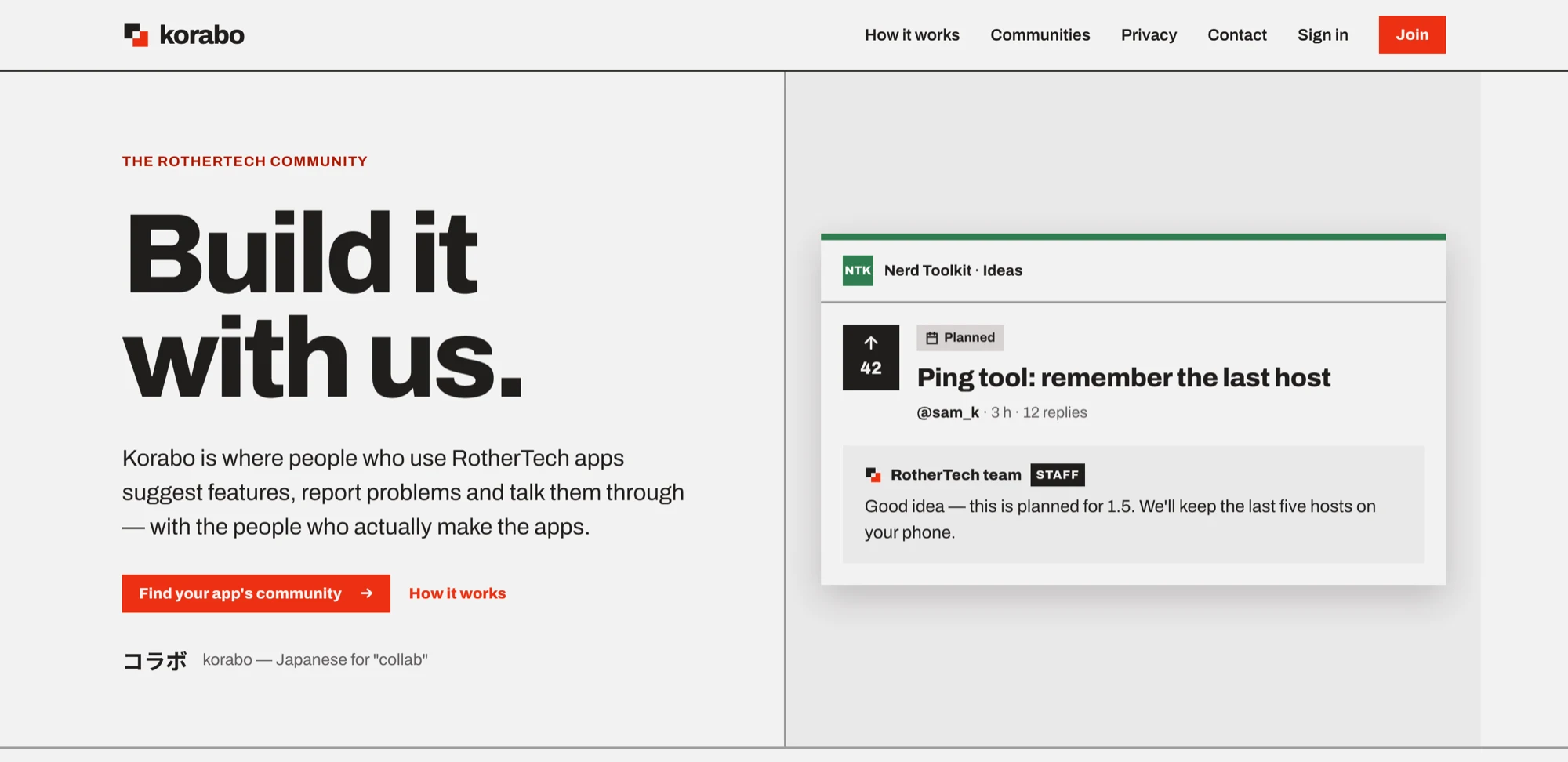The width and height of the screenshot is (1568, 762).
Task: Open the Privacy nav link
Action: pyautogui.click(x=1149, y=34)
